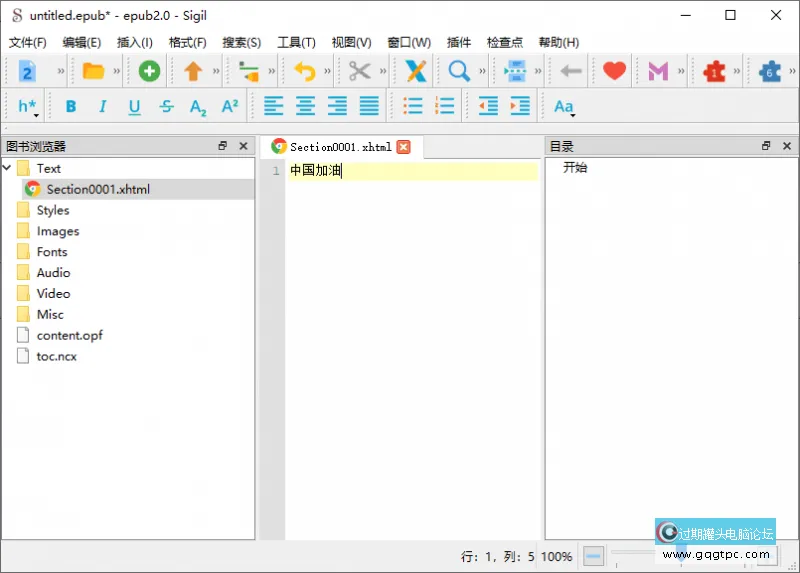
Task: Expand overflow chevron after Open folder icon
Action: pos(116,71)
